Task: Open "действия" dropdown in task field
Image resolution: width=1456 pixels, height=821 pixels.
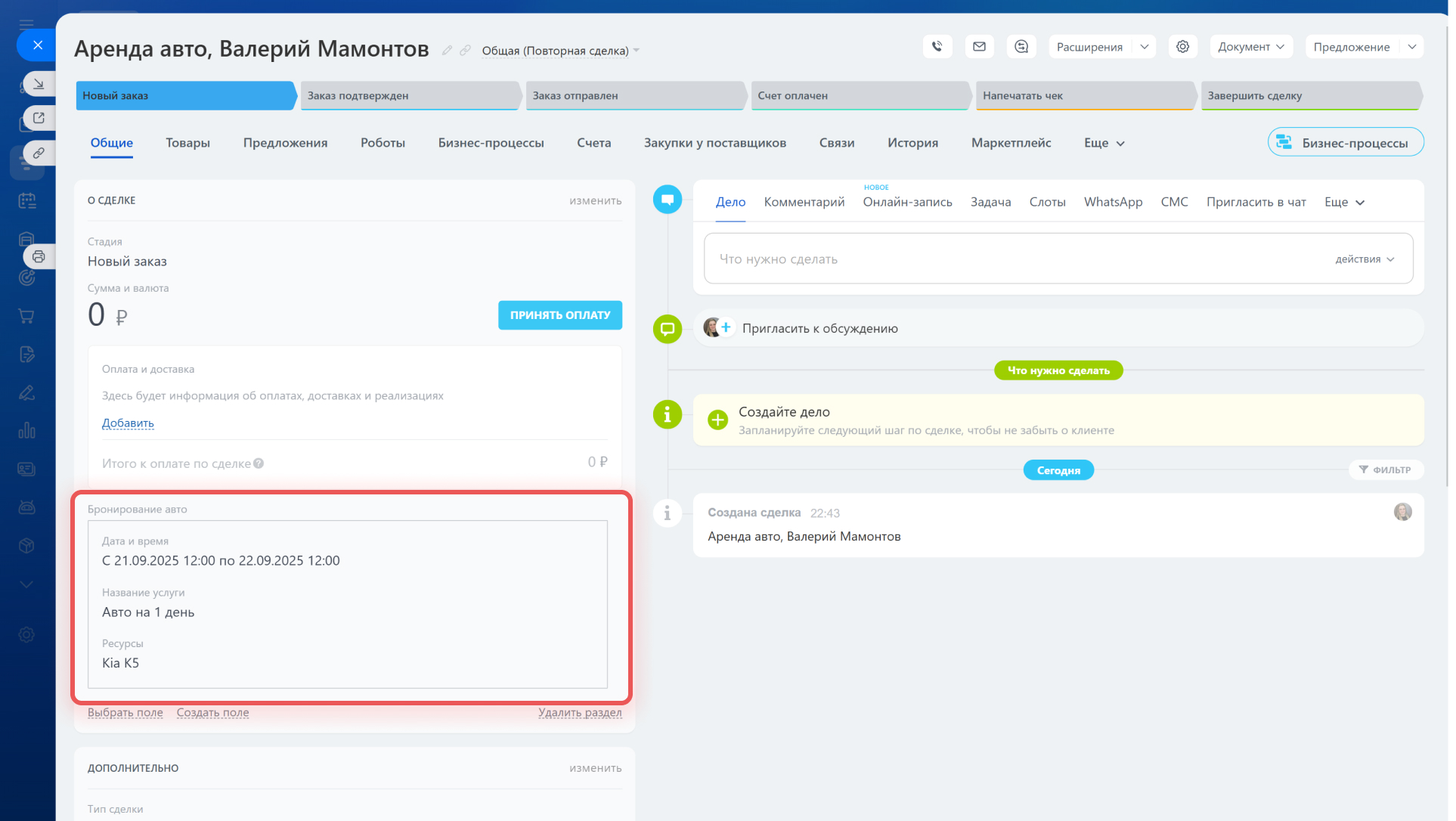Action: coord(1365,259)
